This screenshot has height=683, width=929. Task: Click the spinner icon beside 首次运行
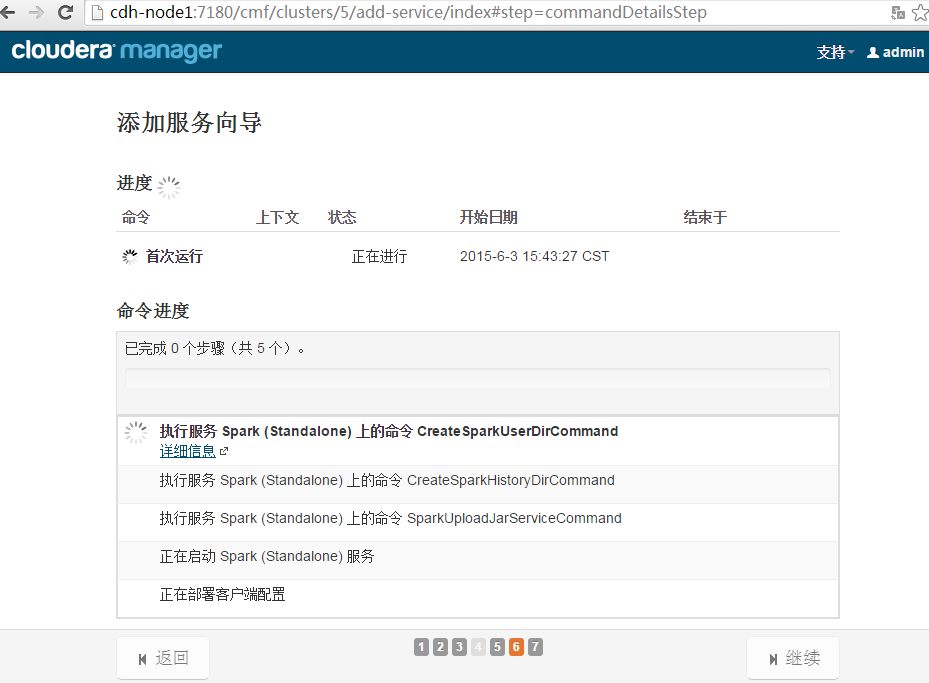(x=129, y=256)
